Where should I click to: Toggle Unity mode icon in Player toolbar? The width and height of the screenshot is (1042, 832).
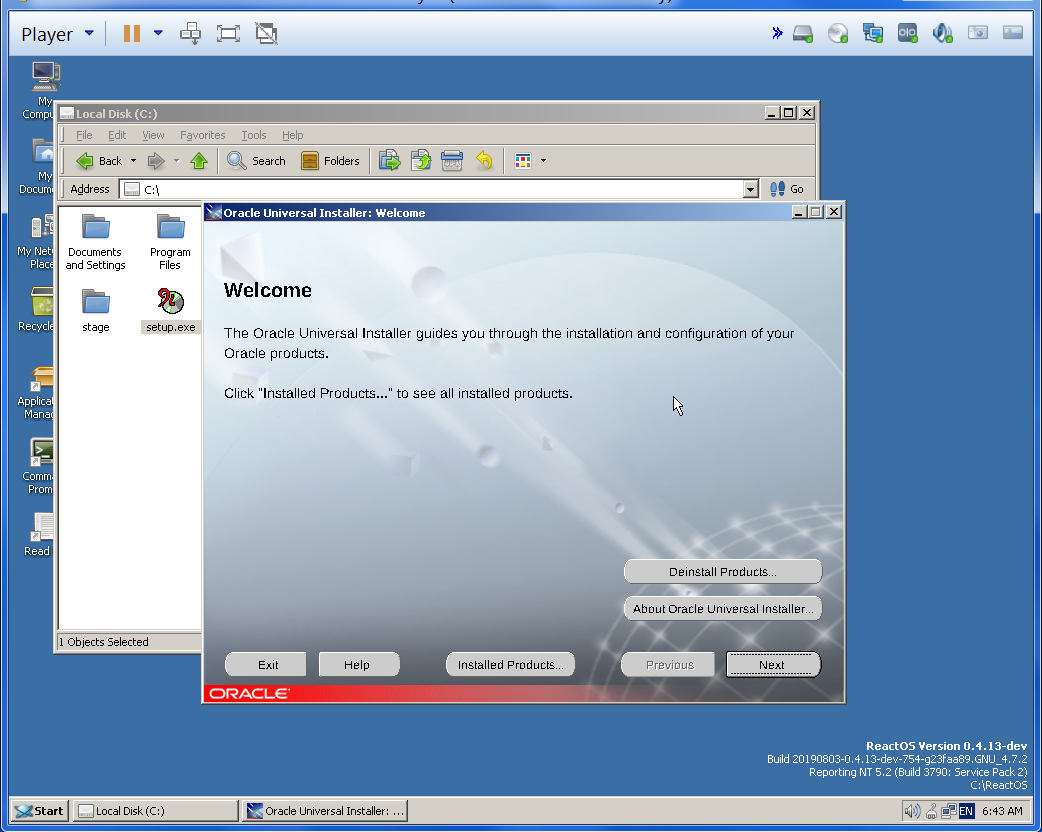coord(266,33)
